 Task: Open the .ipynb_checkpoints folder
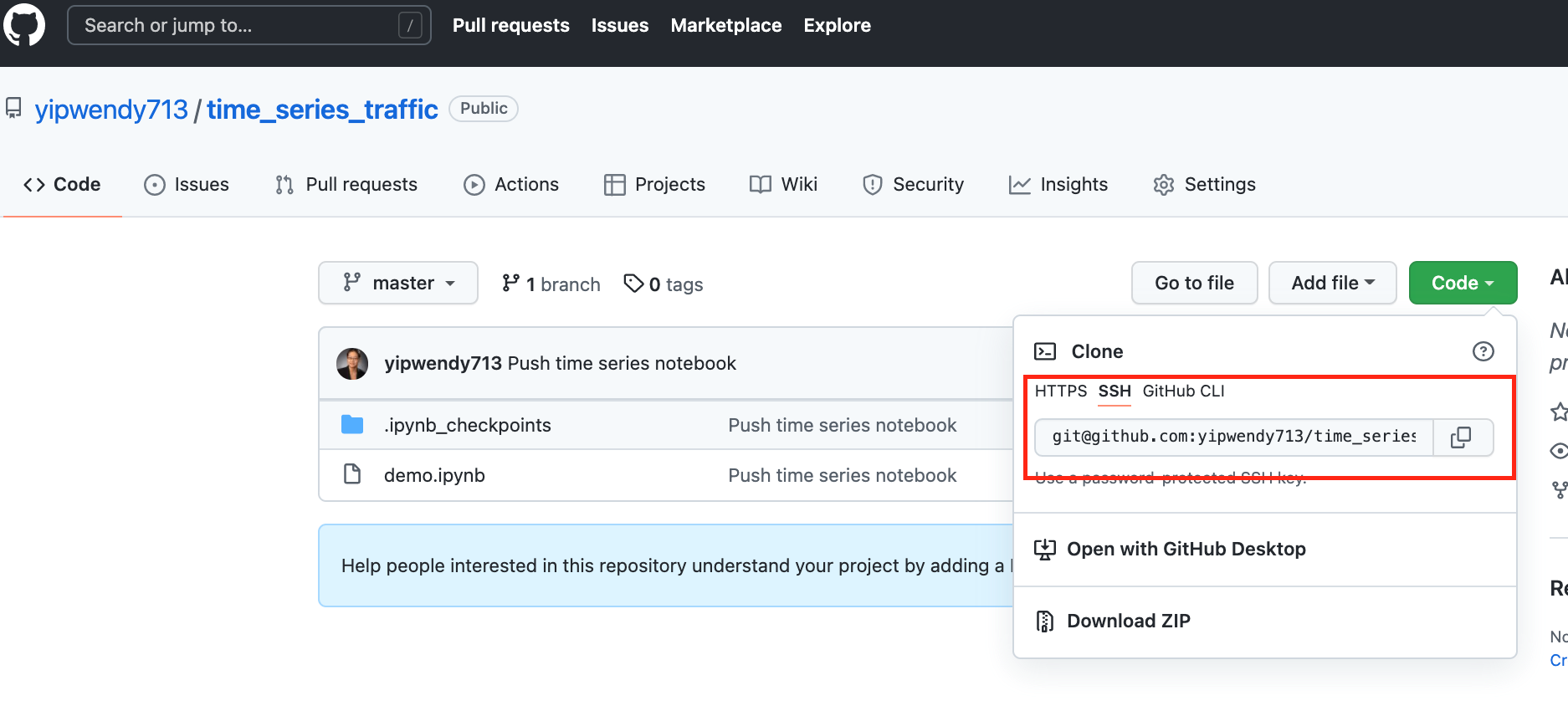click(467, 425)
